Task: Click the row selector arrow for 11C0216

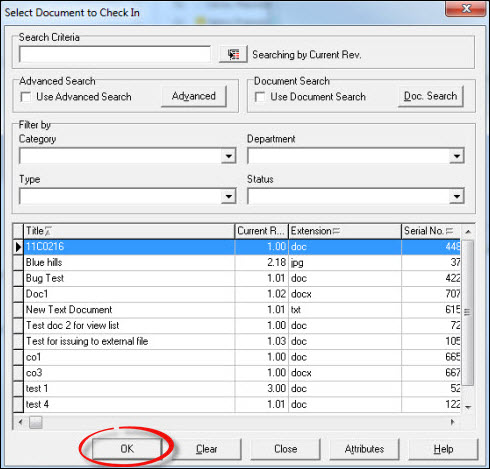Action: click(x=18, y=247)
